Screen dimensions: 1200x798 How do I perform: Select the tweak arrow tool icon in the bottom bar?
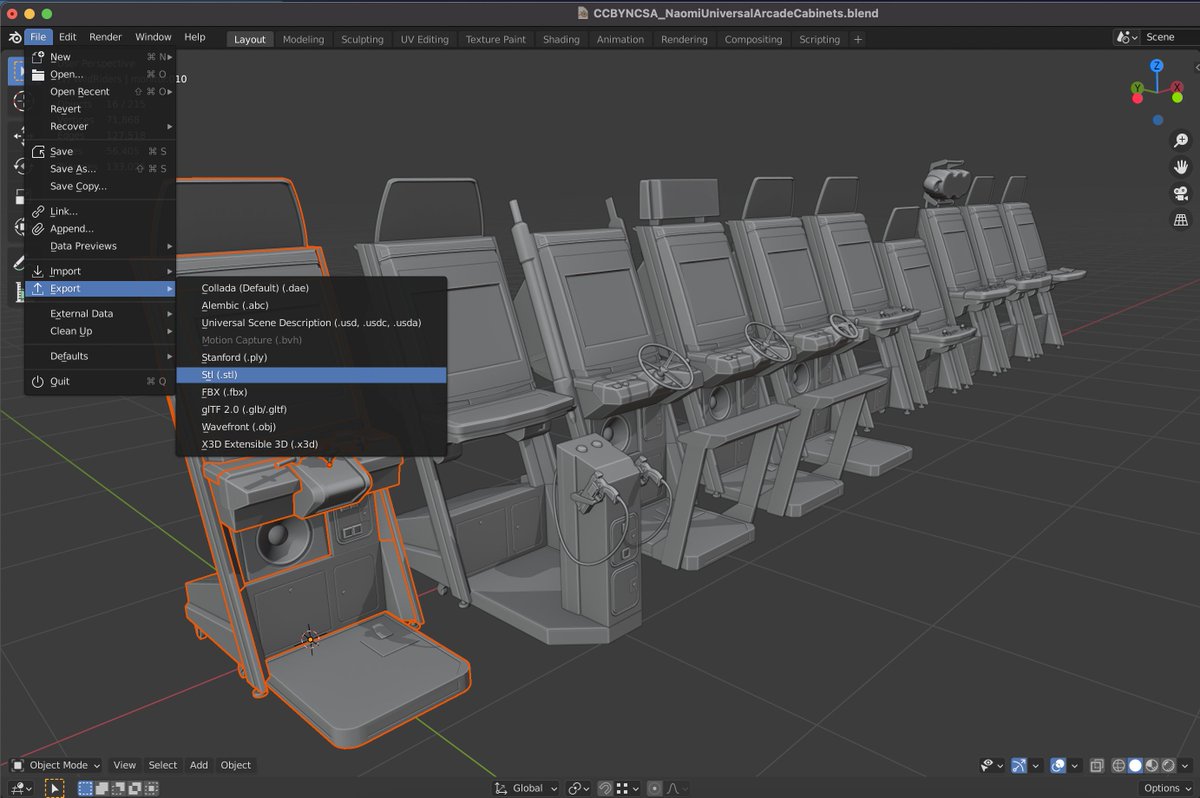coord(54,789)
